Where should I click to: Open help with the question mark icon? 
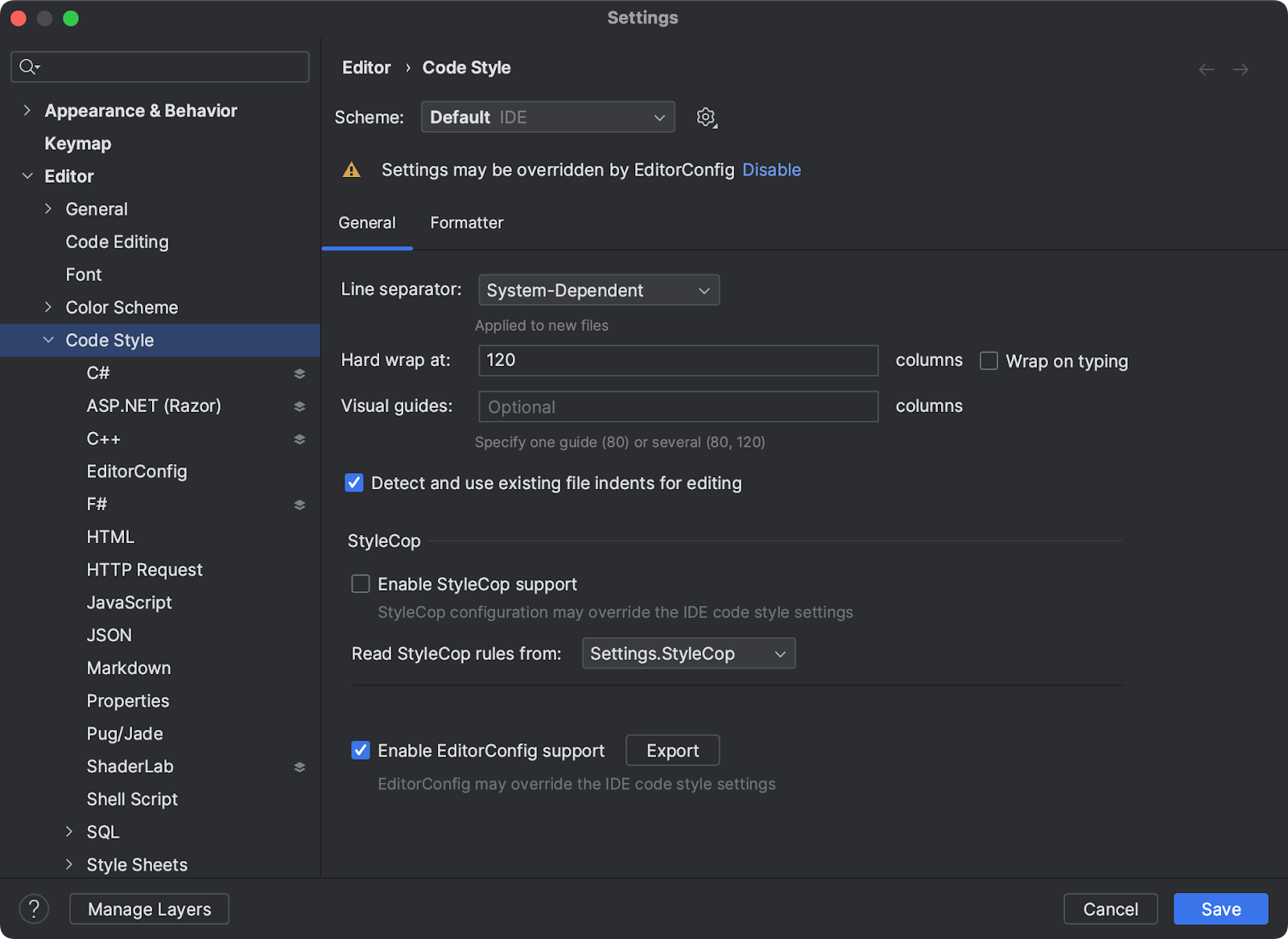[x=34, y=909]
